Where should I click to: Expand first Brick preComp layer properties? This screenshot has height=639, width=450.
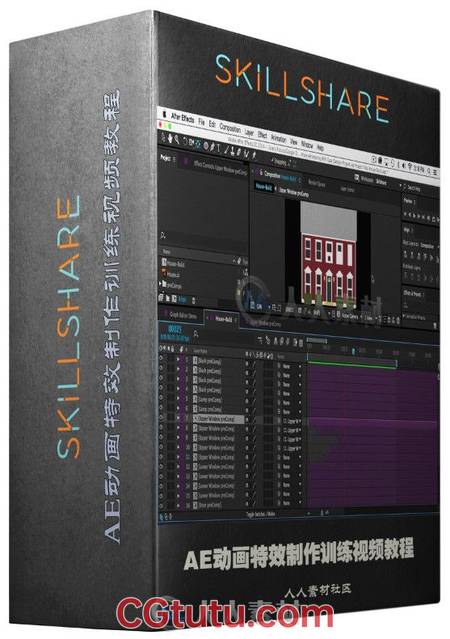click(178, 359)
